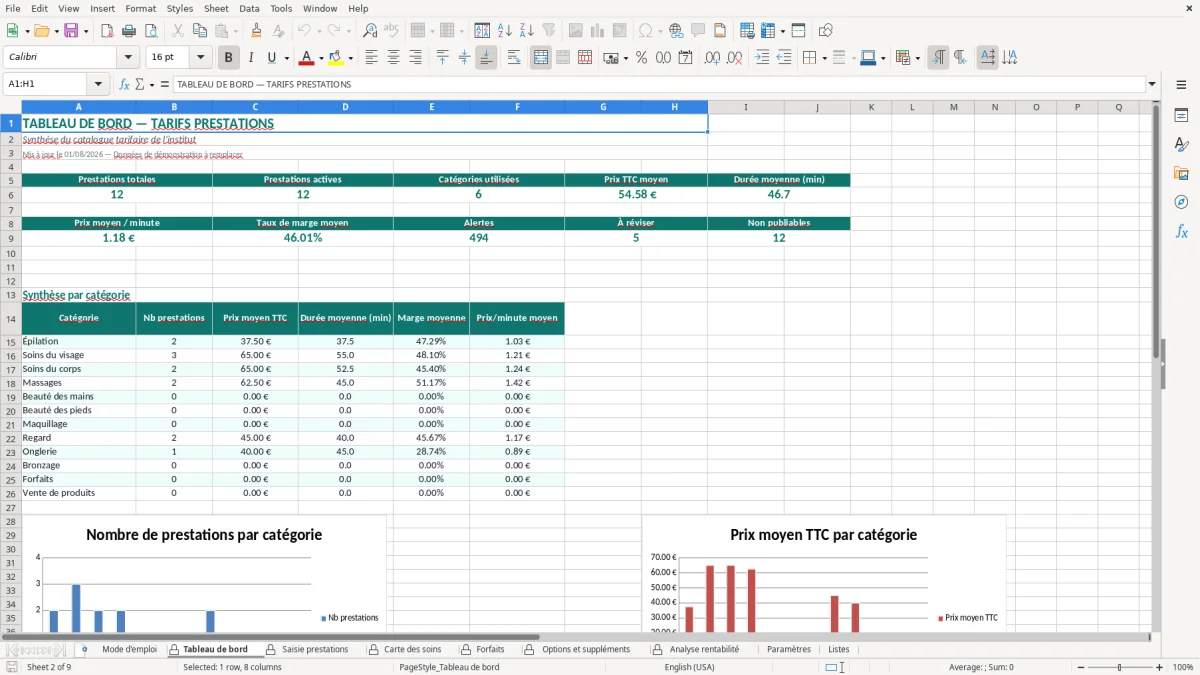Toggle Align Left

[372, 58]
